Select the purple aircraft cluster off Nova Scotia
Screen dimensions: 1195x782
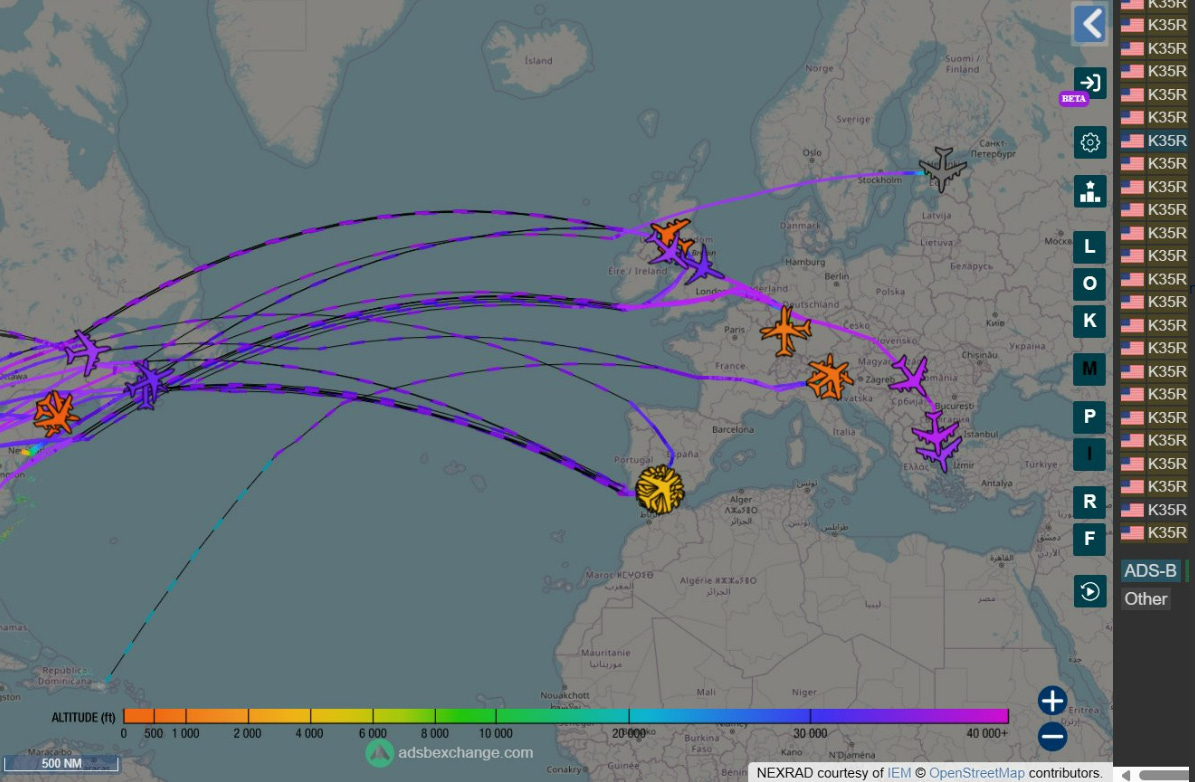148,384
